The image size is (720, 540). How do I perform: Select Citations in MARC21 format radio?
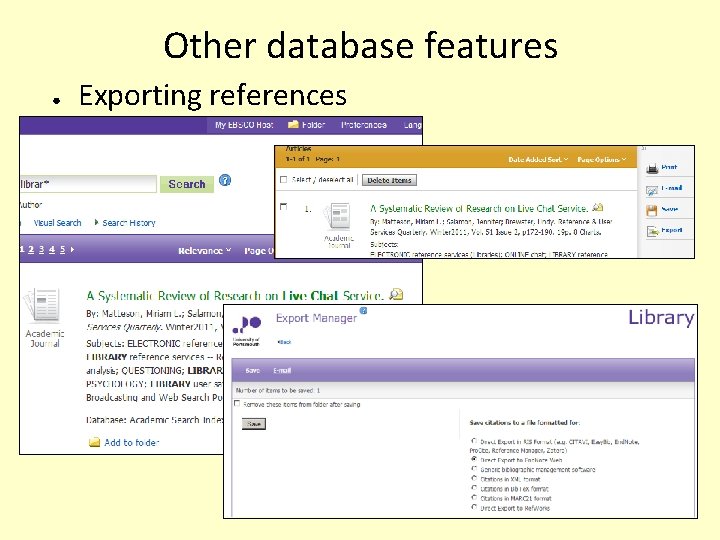click(x=474, y=498)
